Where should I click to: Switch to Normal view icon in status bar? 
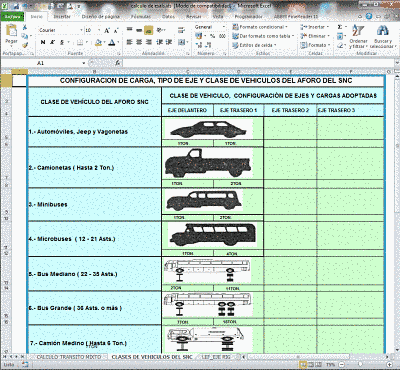pos(303,365)
